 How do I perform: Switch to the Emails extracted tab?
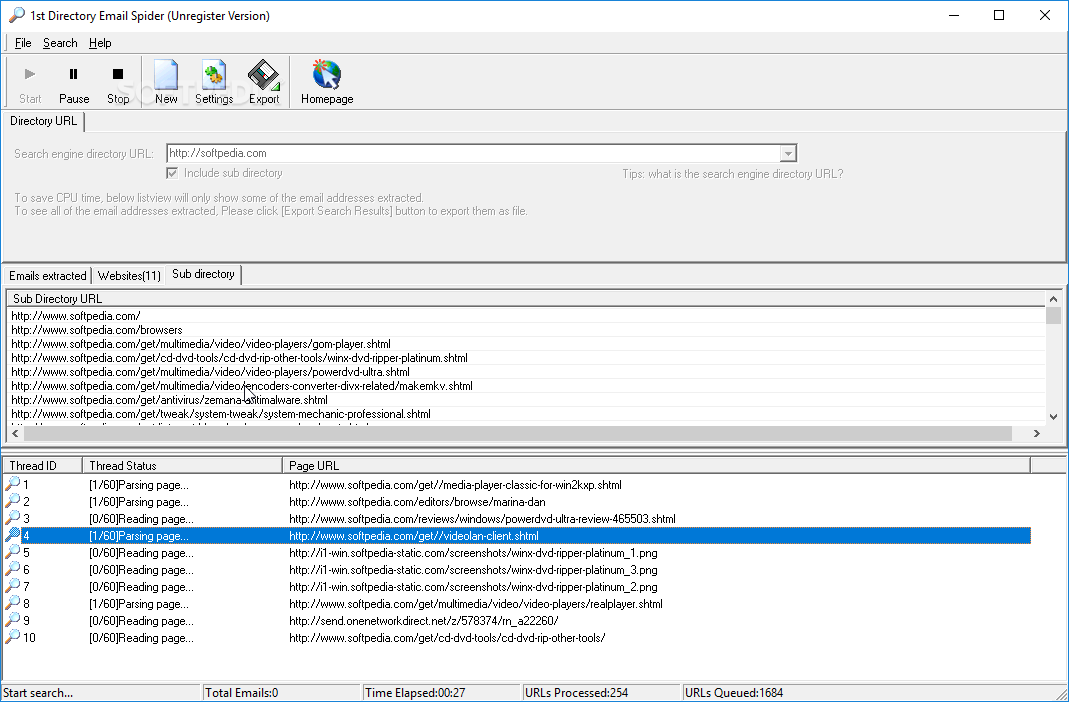coord(48,276)
